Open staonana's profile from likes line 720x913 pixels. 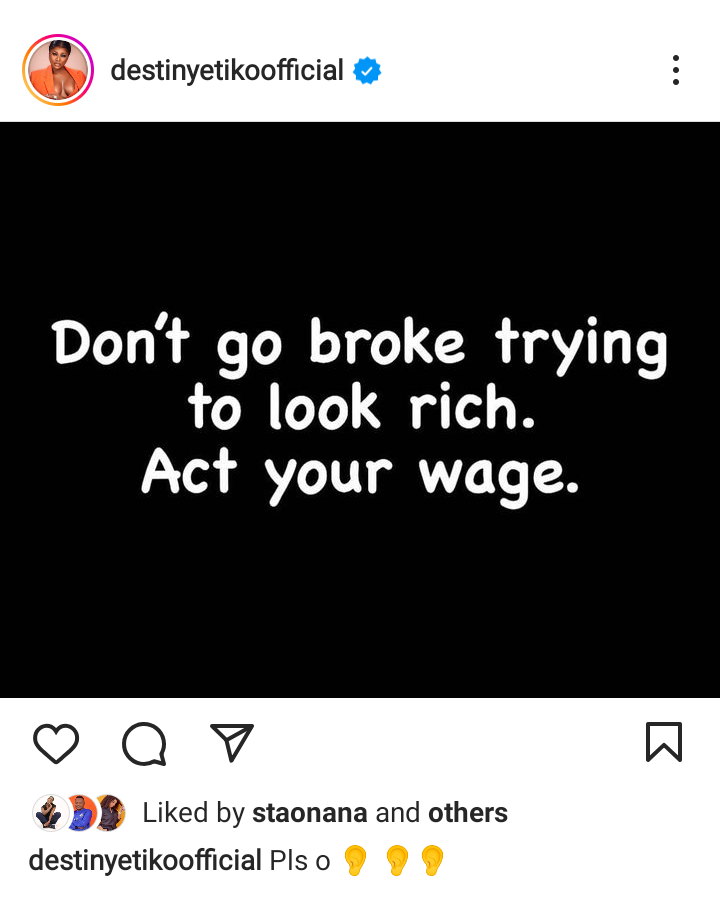pyautogui.click(x=310, y=813)
